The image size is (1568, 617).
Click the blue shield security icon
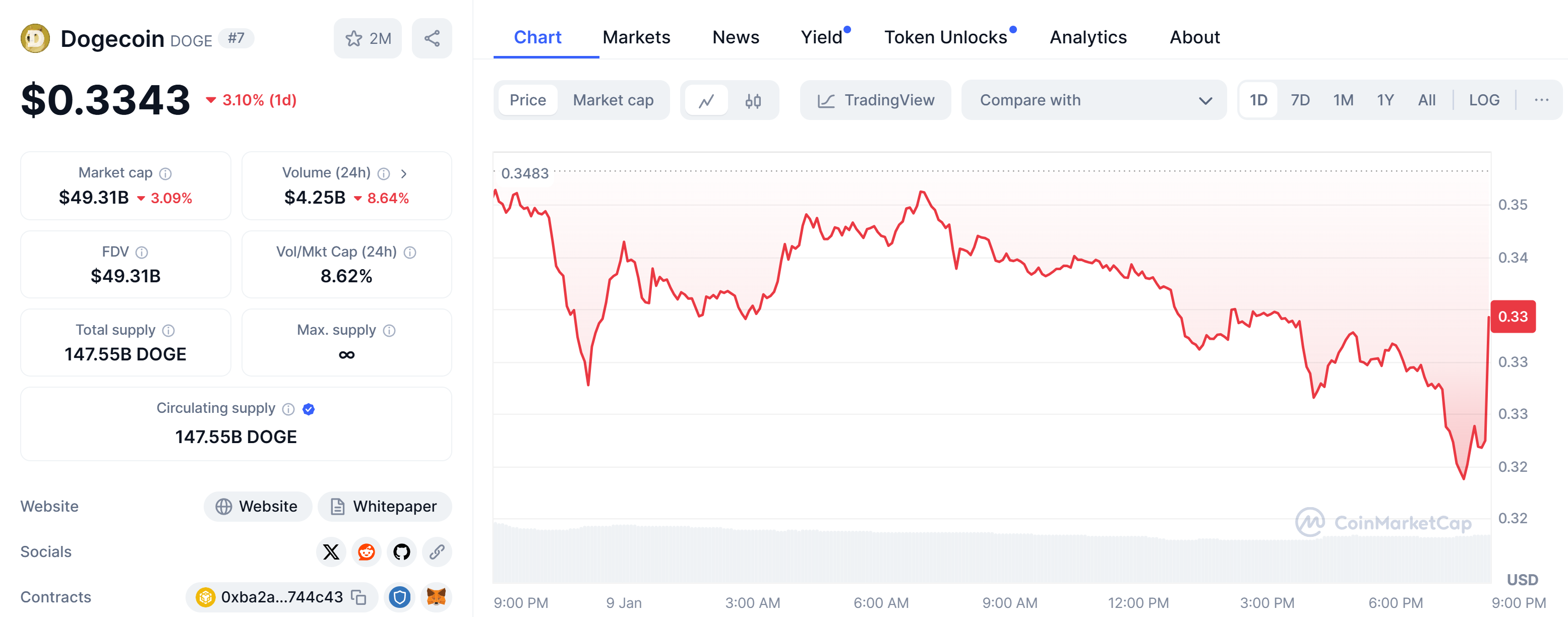point(400,597)
